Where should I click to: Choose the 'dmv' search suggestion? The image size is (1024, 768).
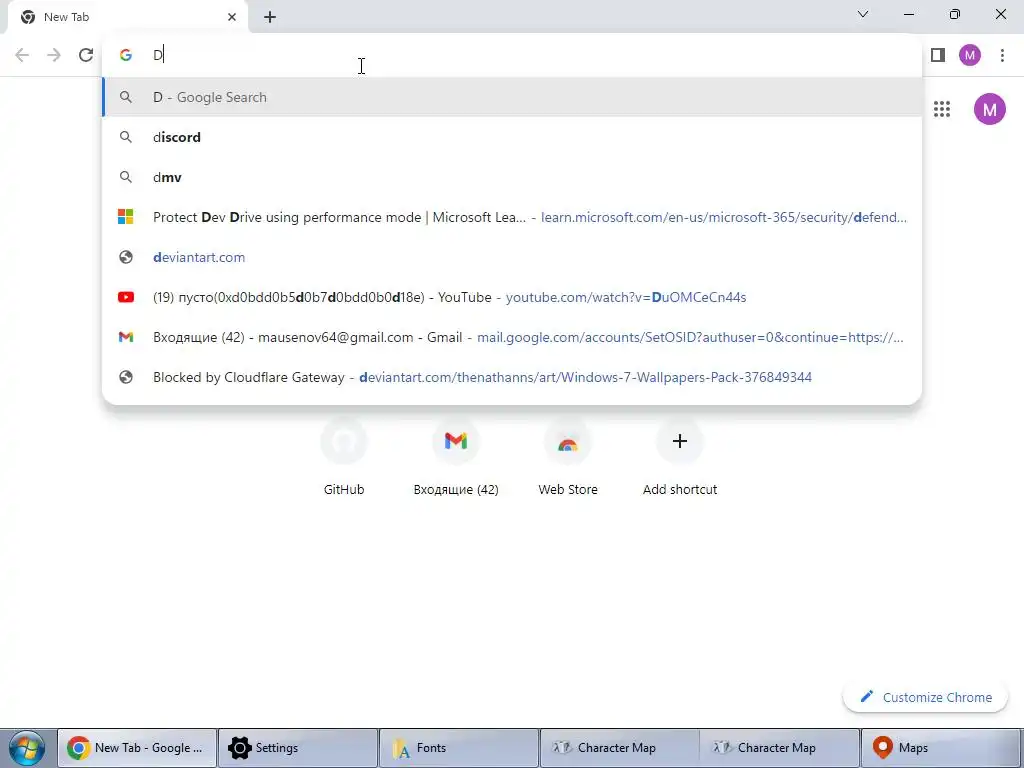tap(512, 177)
